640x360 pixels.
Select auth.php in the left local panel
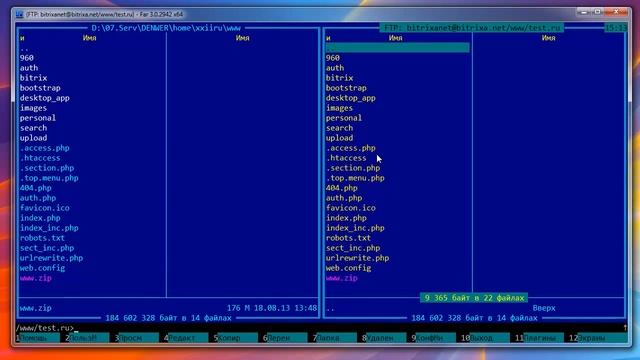(x=38, y=198)
